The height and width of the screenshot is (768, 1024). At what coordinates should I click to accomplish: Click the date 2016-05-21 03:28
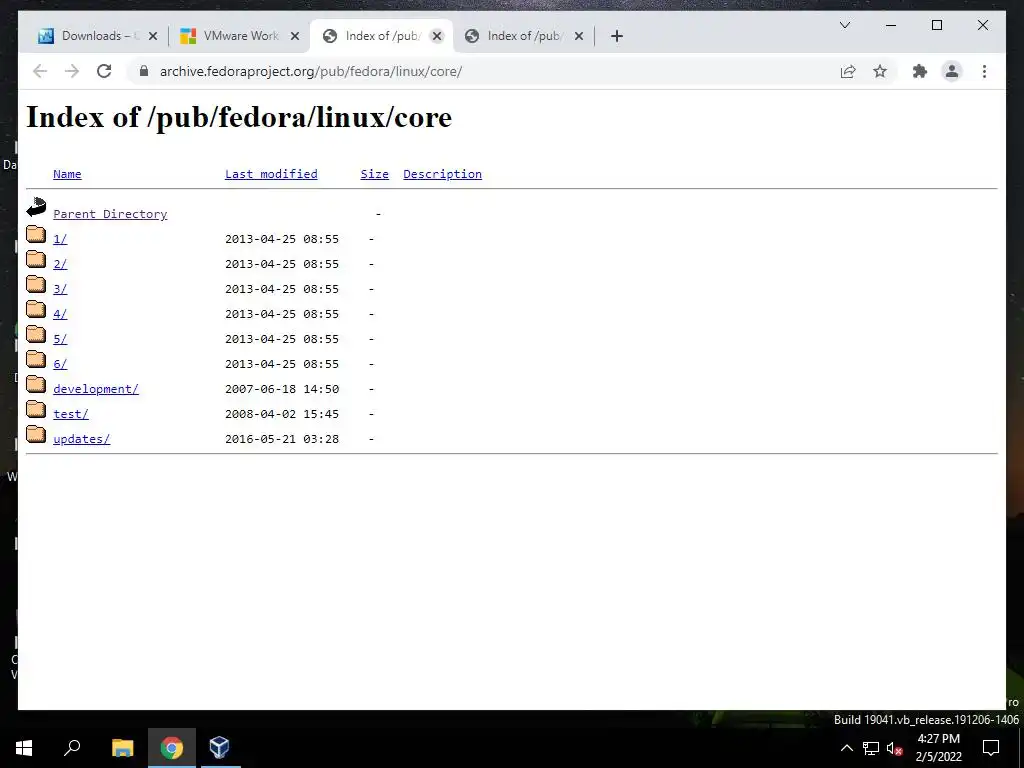pyautogui.click(x=282, y=439)
